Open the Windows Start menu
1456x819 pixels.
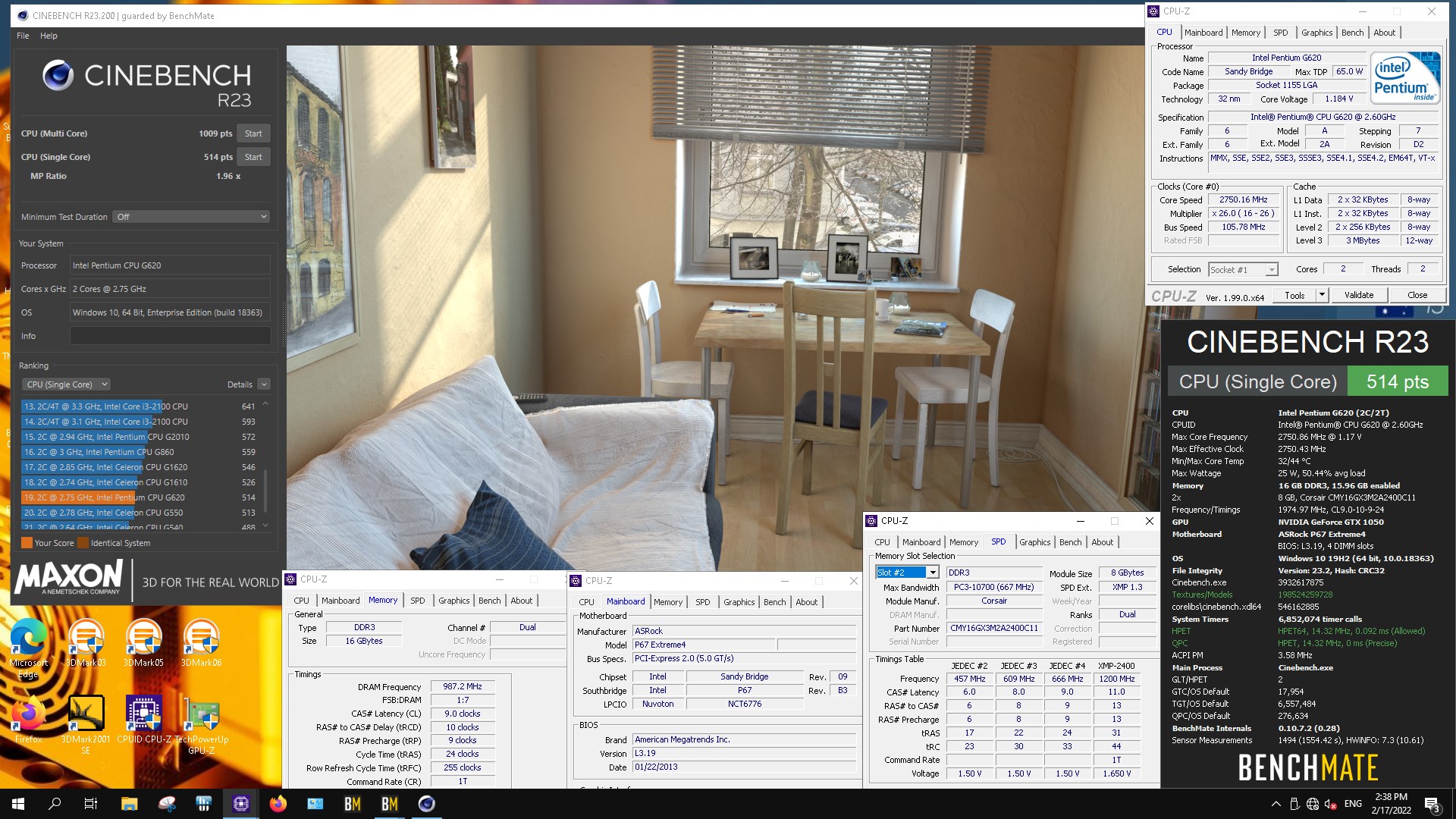18,804
